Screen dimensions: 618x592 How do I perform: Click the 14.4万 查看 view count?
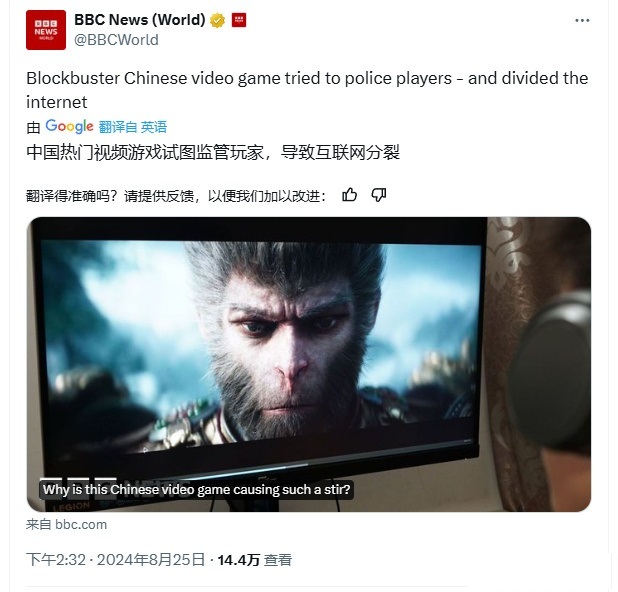(x=255, y=560)
